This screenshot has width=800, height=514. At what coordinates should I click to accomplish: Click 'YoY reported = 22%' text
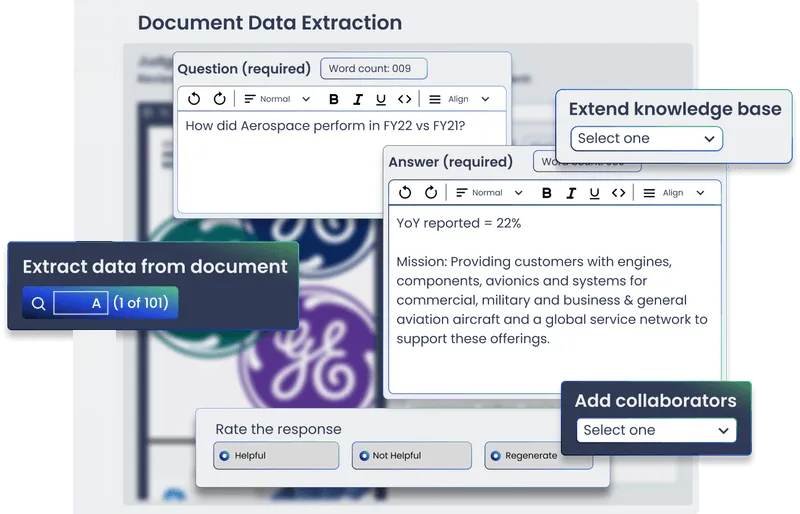point(459,223)
